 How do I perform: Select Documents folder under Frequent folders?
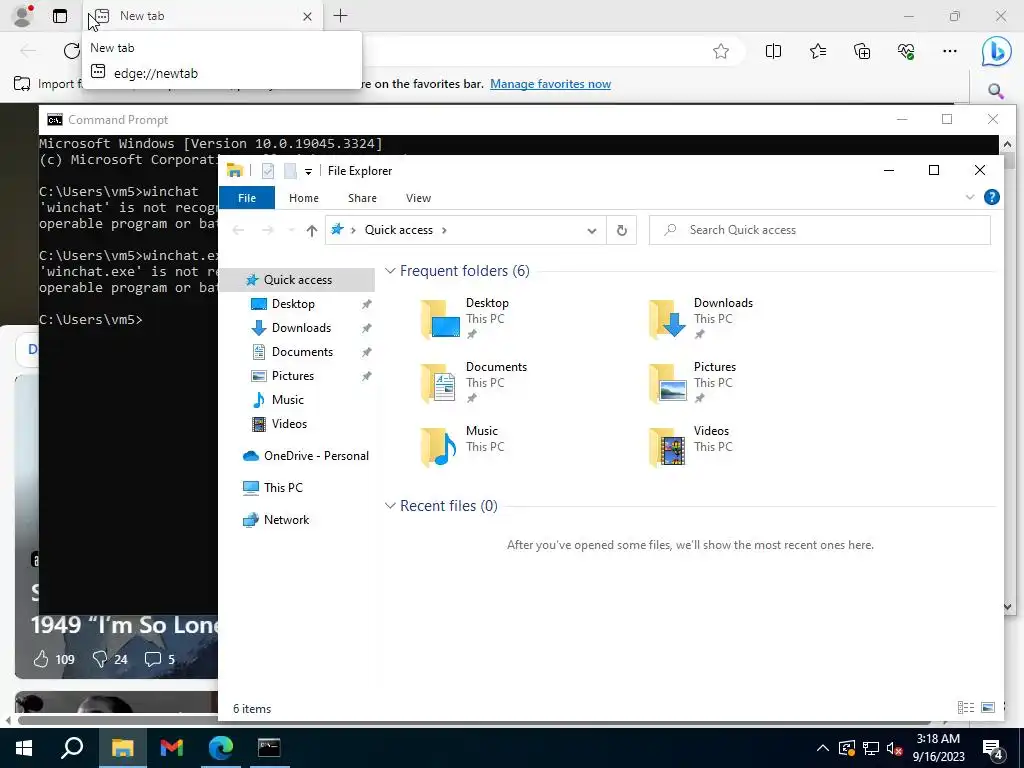[473, 383]
